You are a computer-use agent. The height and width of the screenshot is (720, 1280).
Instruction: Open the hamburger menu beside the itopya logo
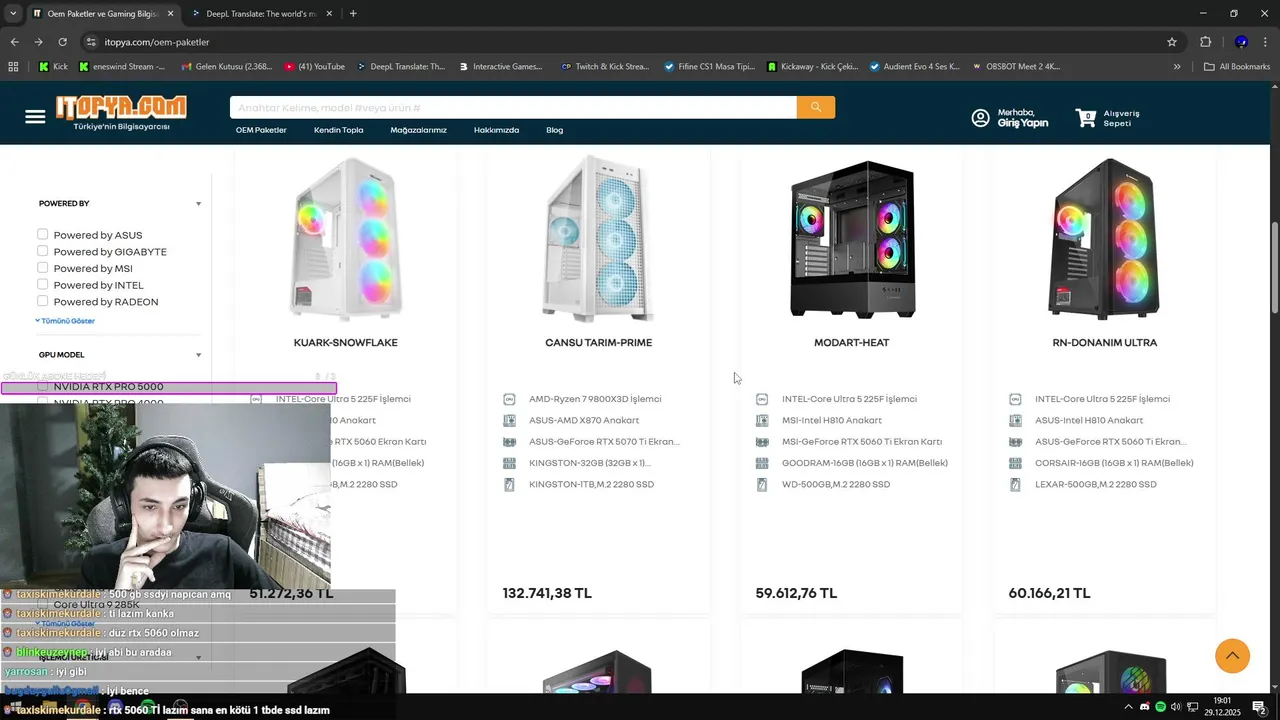coord(35,117)
